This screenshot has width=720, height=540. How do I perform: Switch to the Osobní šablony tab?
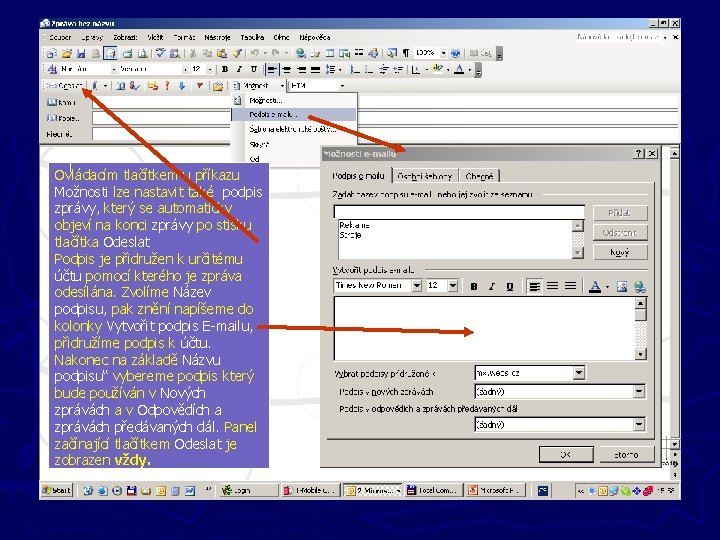click(425, 176)
